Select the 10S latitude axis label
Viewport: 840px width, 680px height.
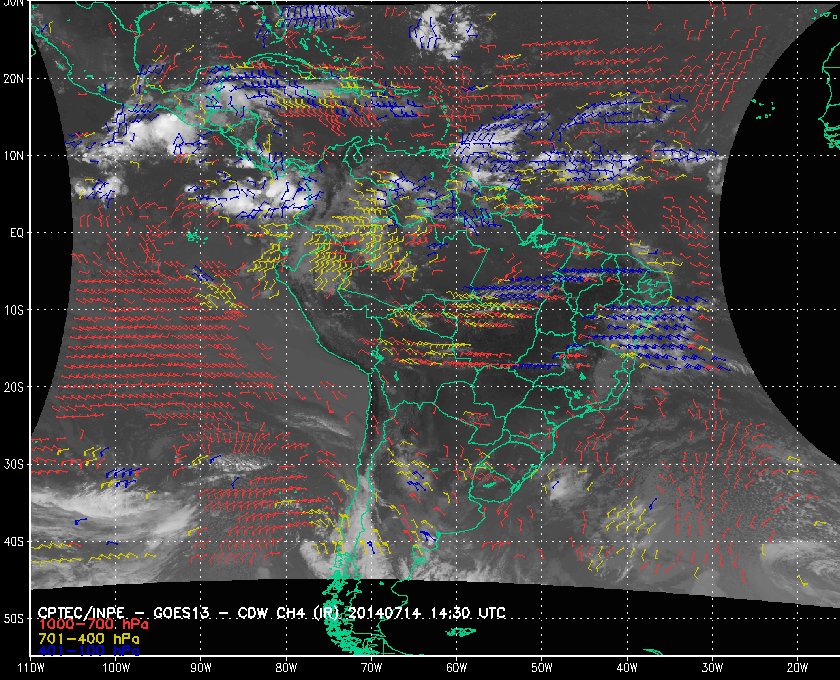(14, 310)
